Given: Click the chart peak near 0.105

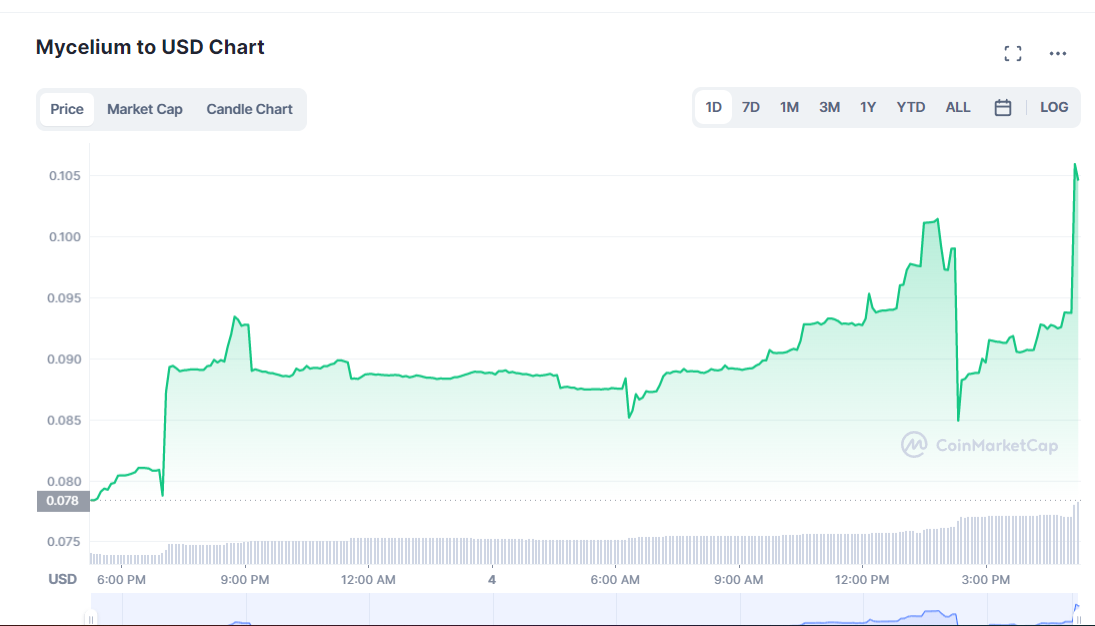Looking at the screenshot, I should tap(1075, 165).
